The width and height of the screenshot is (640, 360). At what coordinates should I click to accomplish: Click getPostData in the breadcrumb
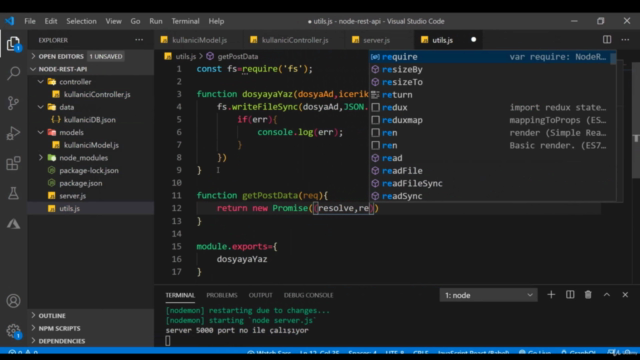pyautogui.click(x=238, y=56)
